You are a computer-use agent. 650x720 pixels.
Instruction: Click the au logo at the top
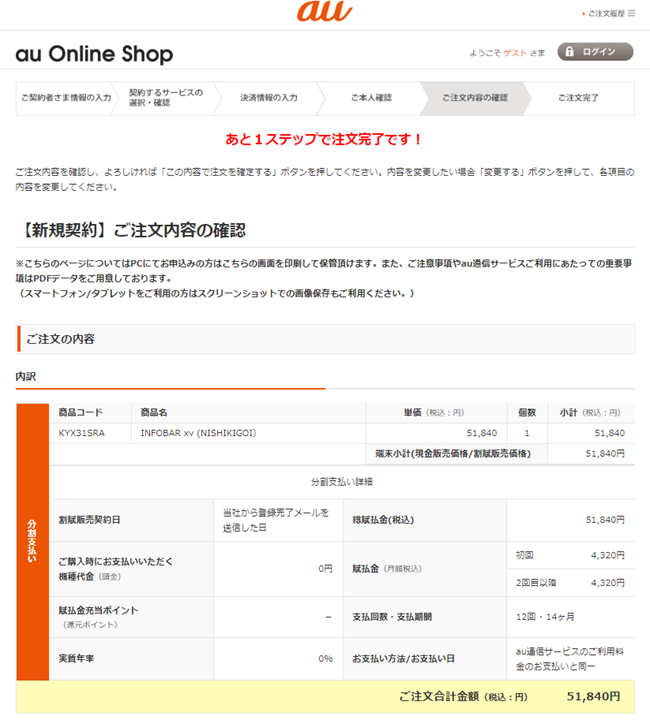coord(325,11)
